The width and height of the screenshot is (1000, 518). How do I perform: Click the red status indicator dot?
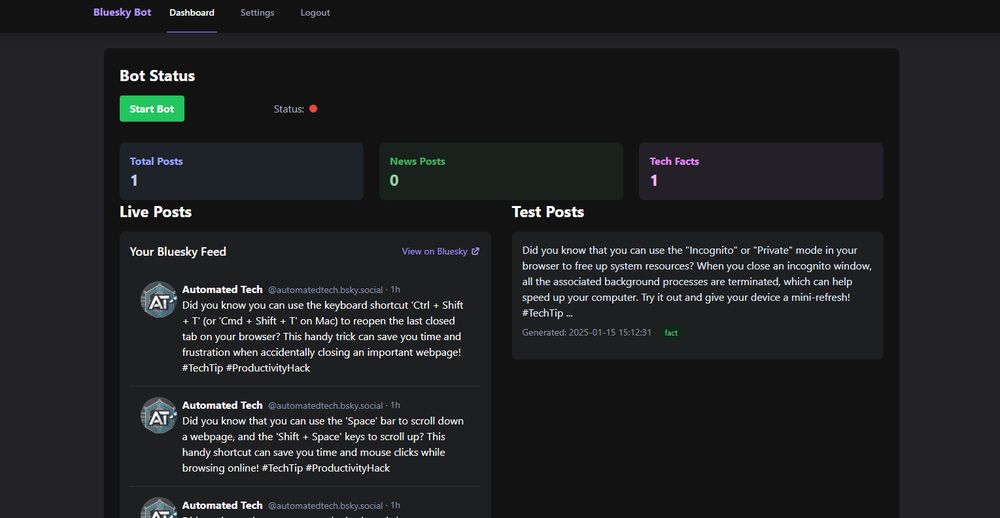[313, 108]
